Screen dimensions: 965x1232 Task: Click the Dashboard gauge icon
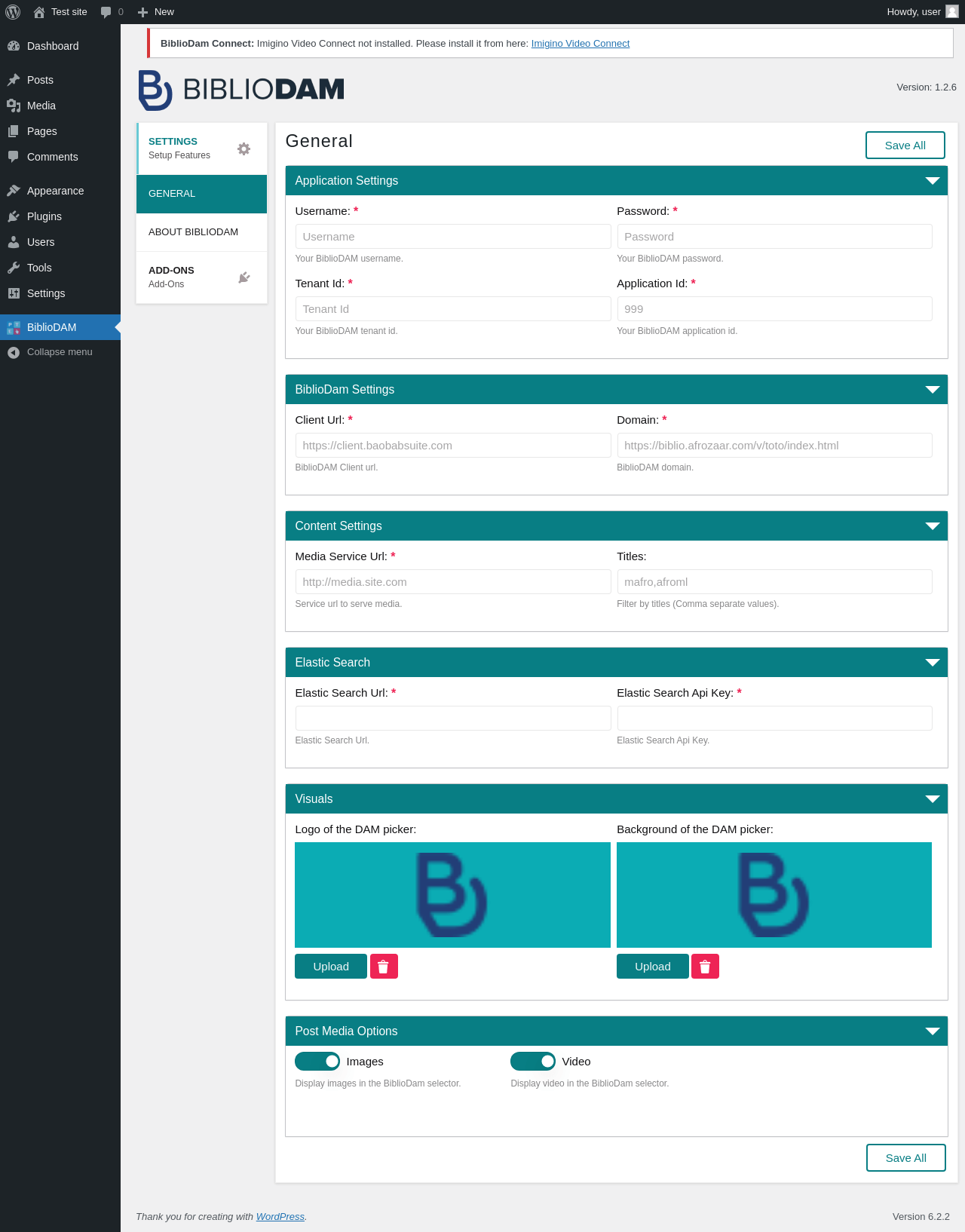14,46
